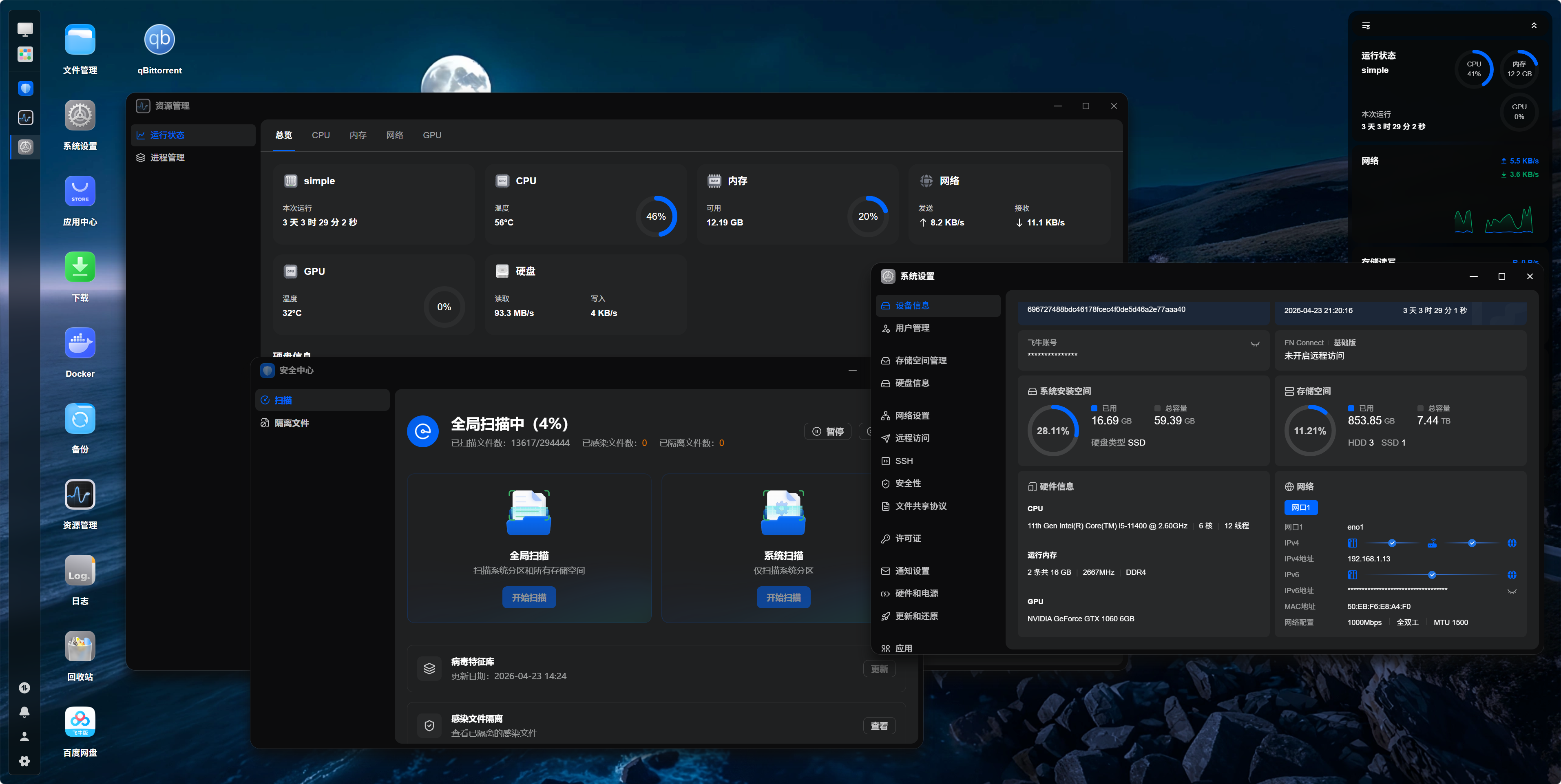The image size is (1561, 784).
Task: Pause the scan with the 暂停 button
Action: tap(828, 431)
